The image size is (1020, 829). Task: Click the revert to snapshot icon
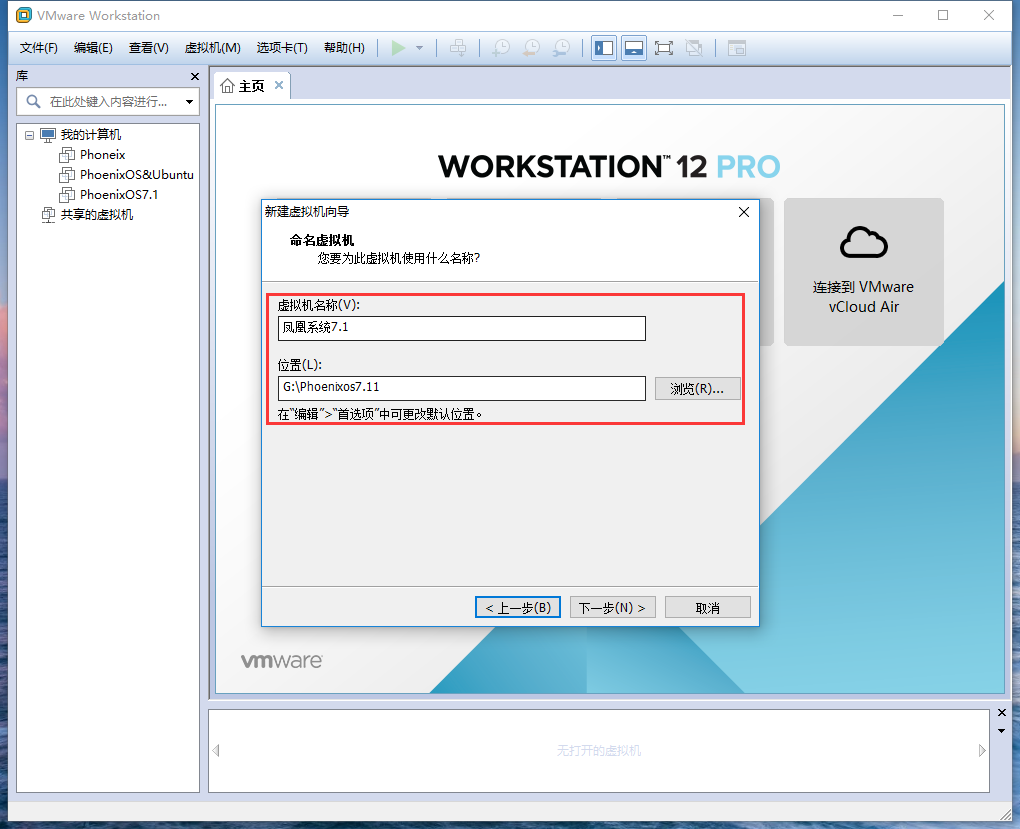point(531,48)
